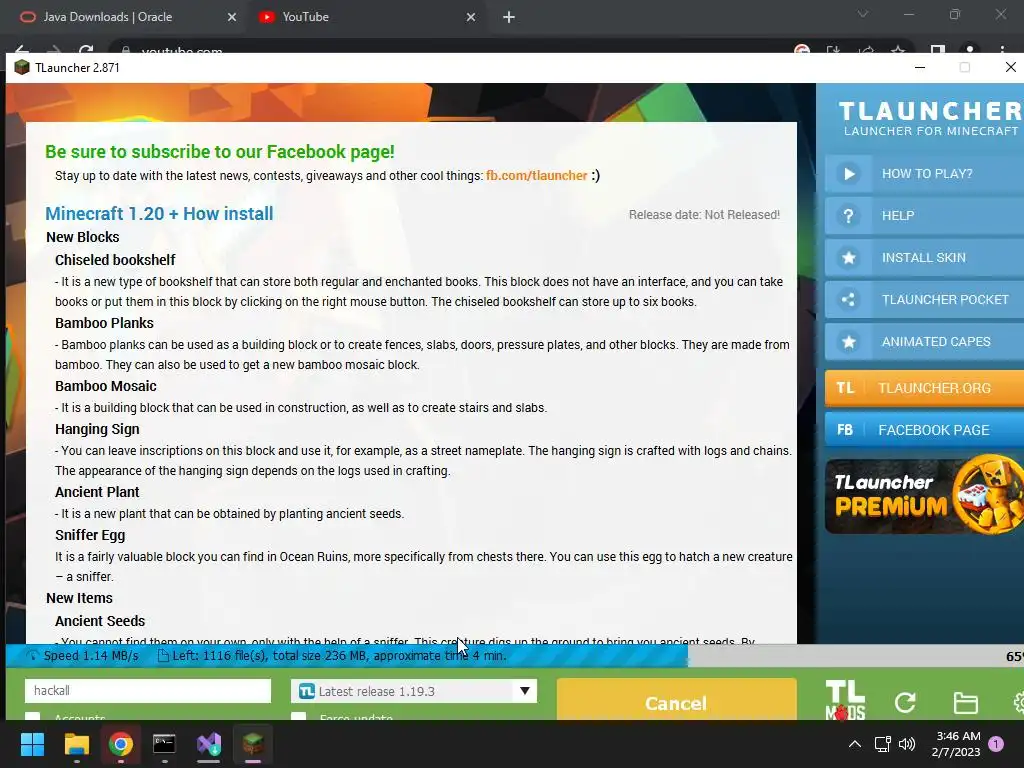Click the INSTALL SKIN star icon
The height and width of the screenshot is (768, 1024).
pyautogui.click(x=848, y=257)
